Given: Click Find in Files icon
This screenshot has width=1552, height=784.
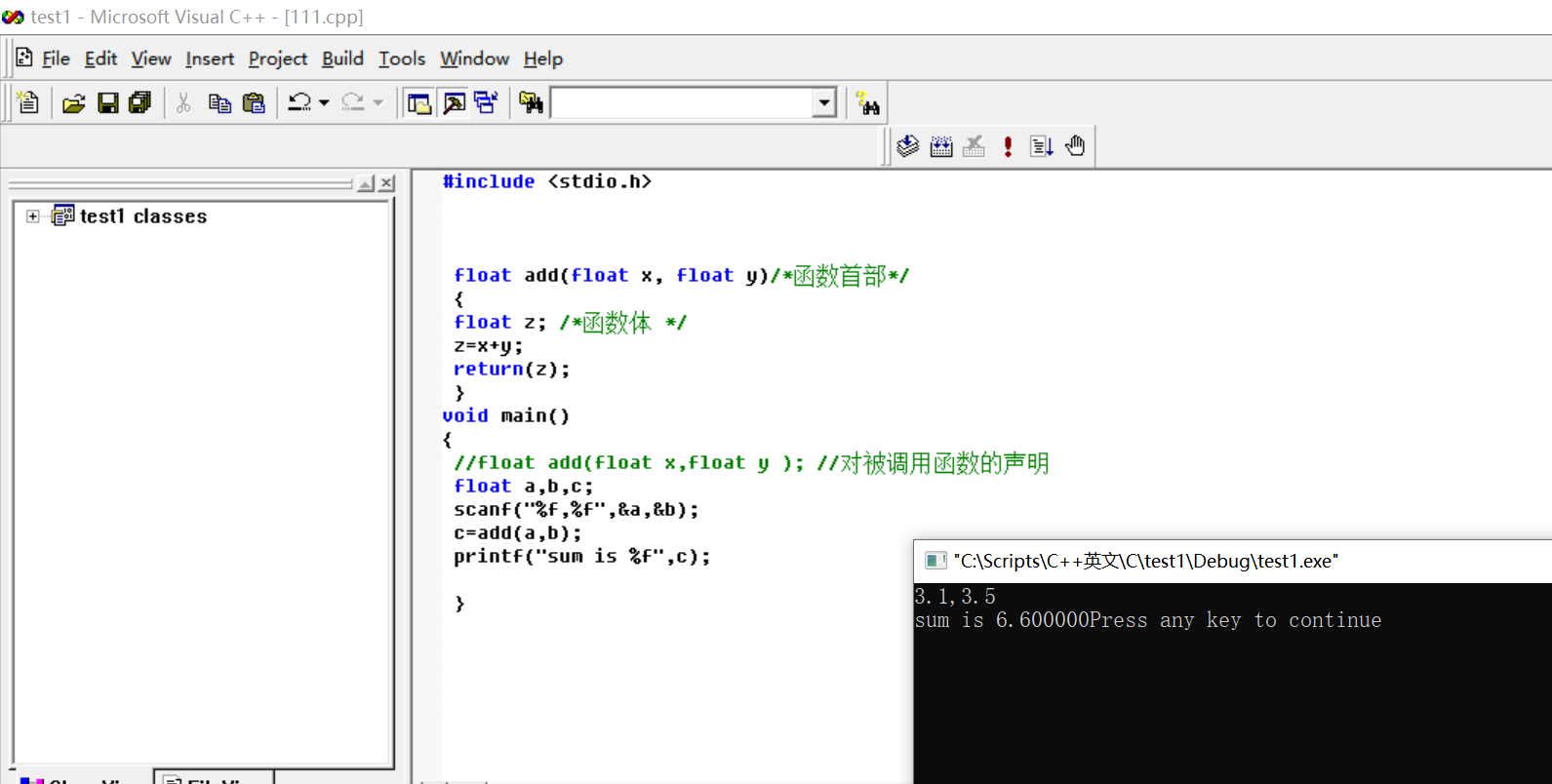Looking at the screenshot, I should pyautogui.click(x=531, y=102).
